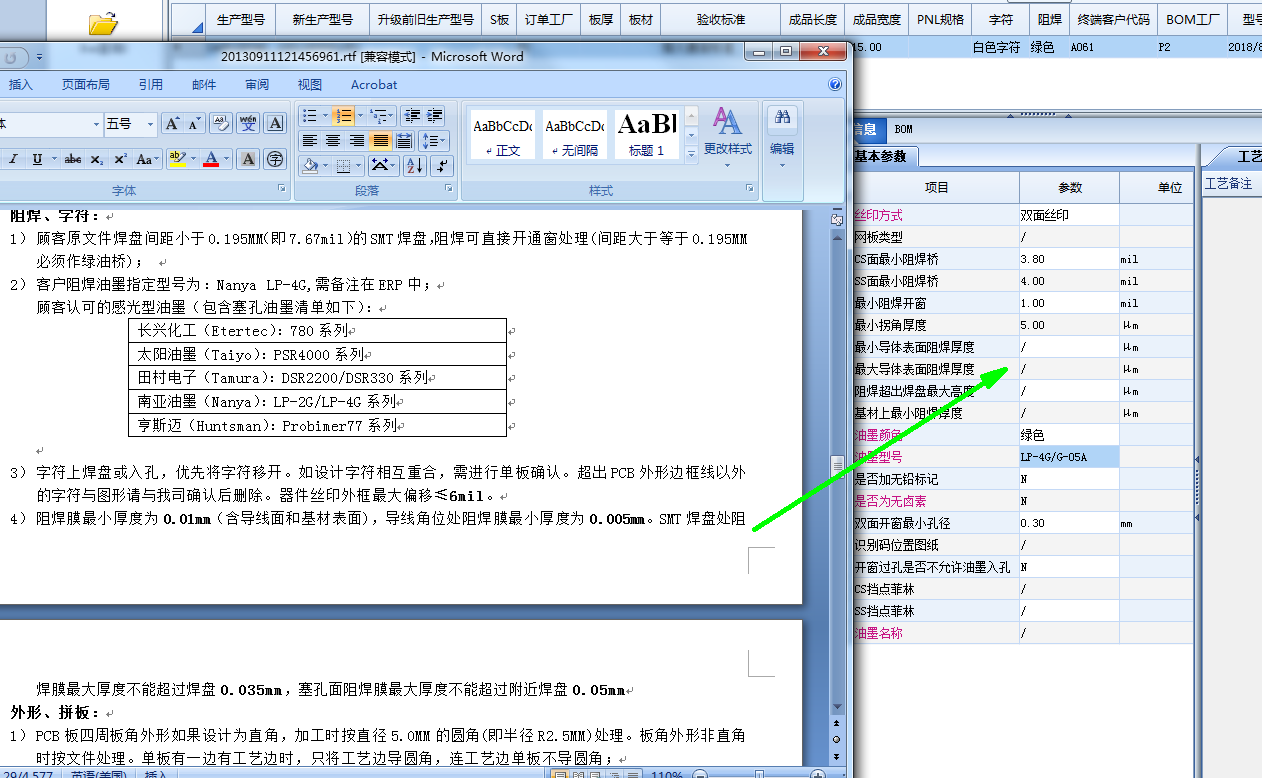Click the Clear Formatting eraser icon

coord(221,124)
